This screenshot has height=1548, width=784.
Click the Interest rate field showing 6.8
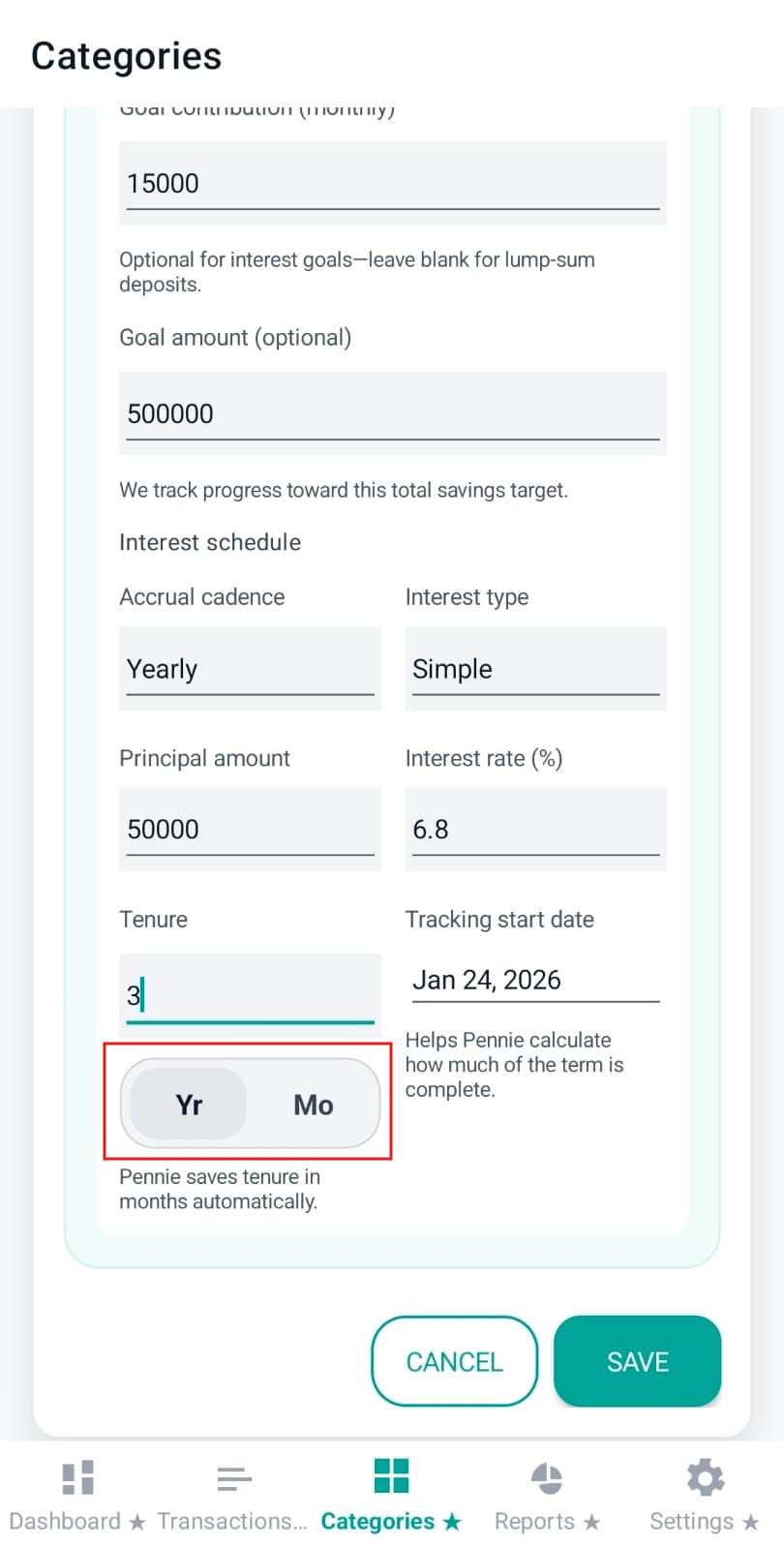[x=534, y=829]
